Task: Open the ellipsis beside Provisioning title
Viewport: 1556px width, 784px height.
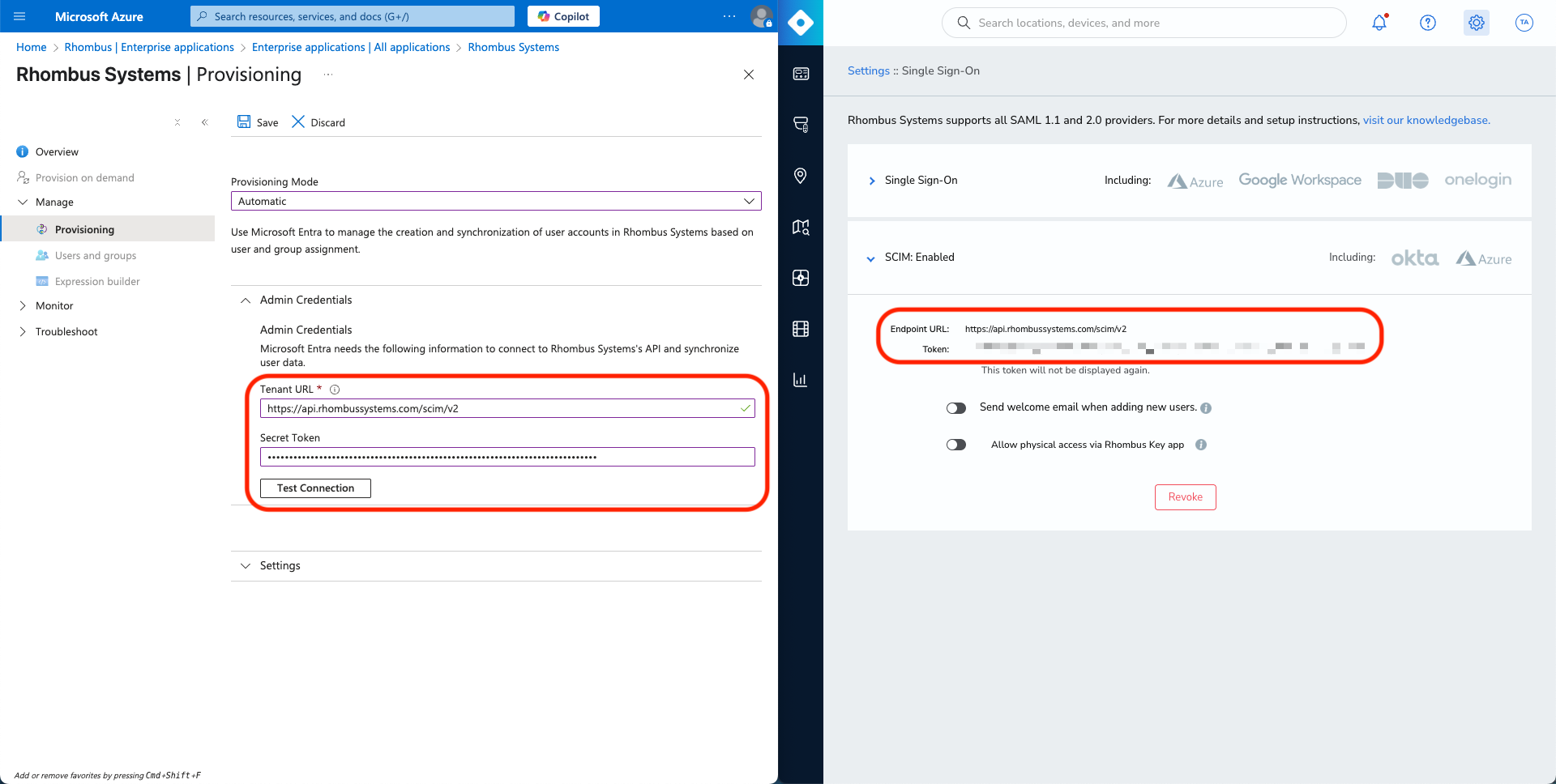Action: click(x=328, y=75)
